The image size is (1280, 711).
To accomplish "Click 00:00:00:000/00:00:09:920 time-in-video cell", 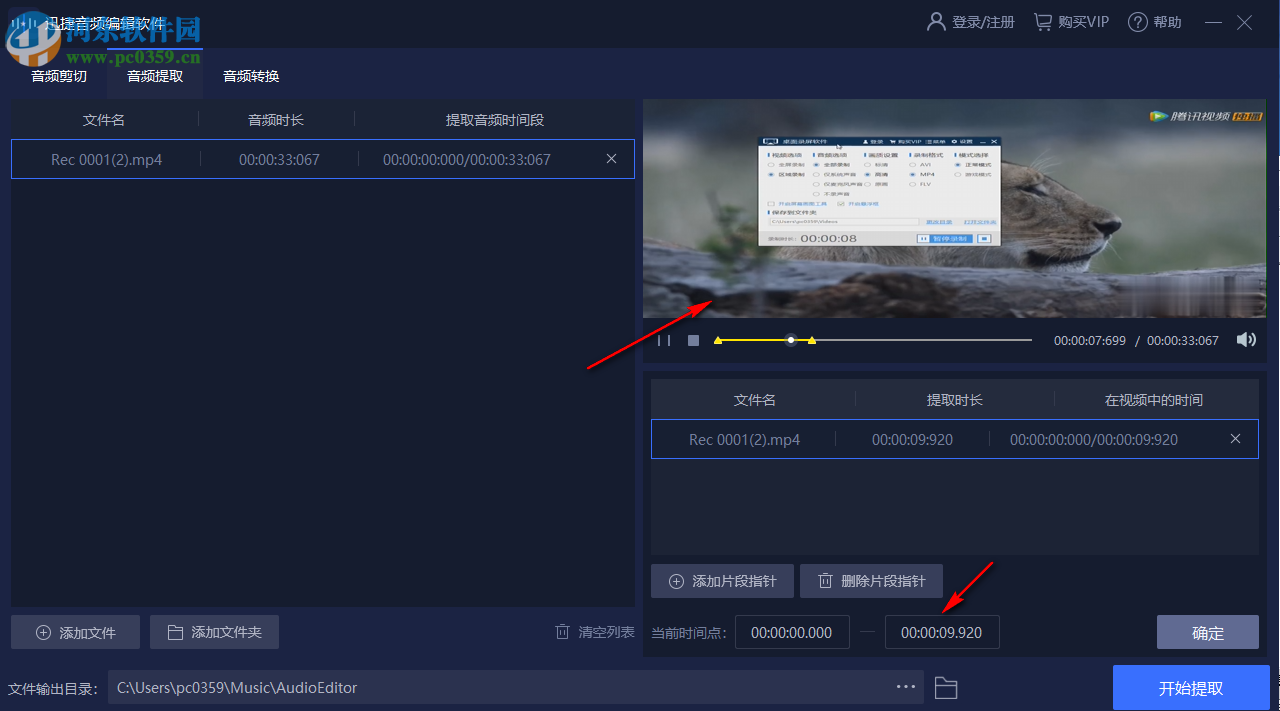I will pos(1094,439).
